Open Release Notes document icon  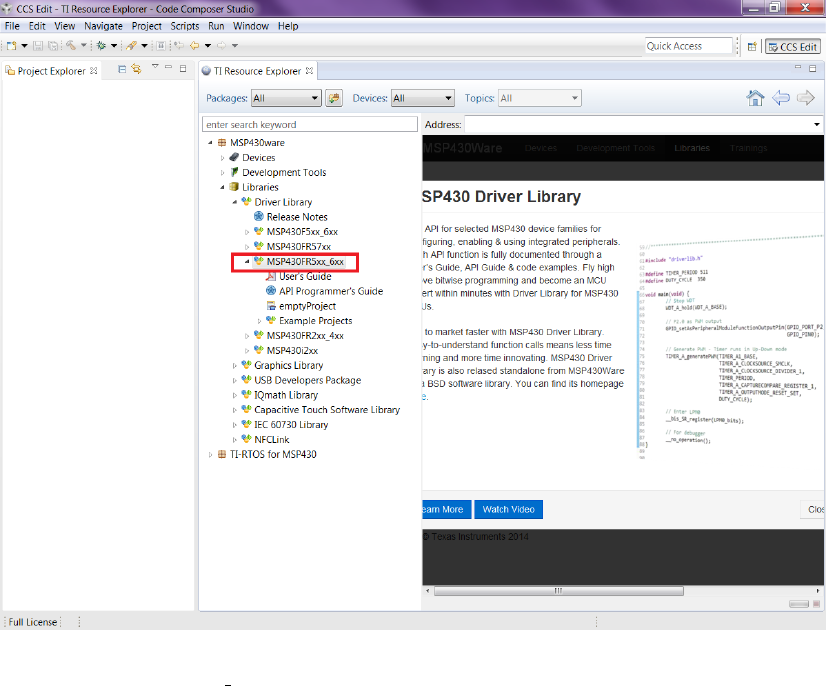(x=259, y=217)
